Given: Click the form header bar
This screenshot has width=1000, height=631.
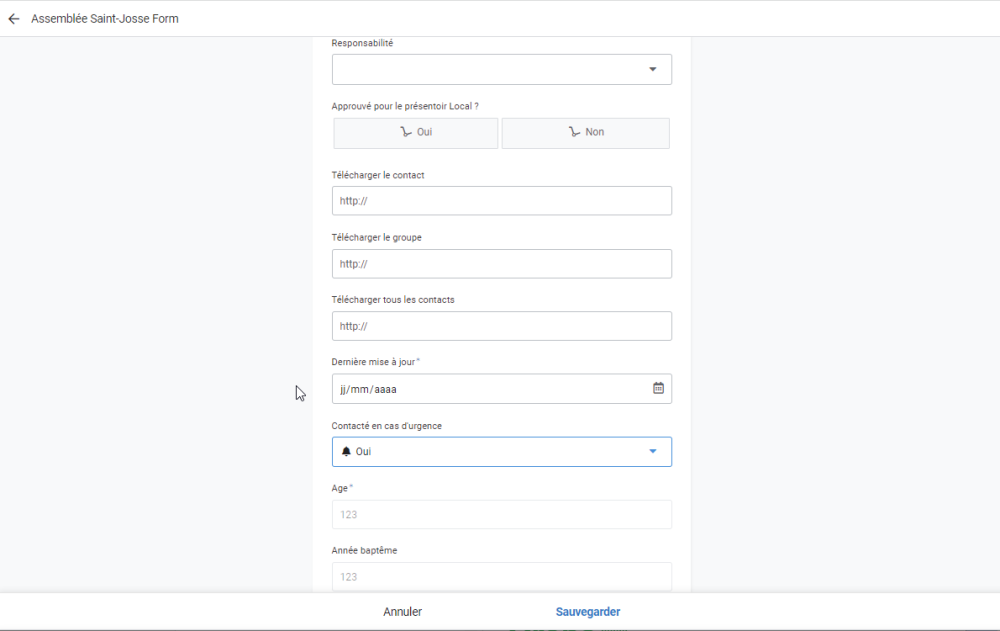Looking at the screenshot, I should tap(500, 18).
